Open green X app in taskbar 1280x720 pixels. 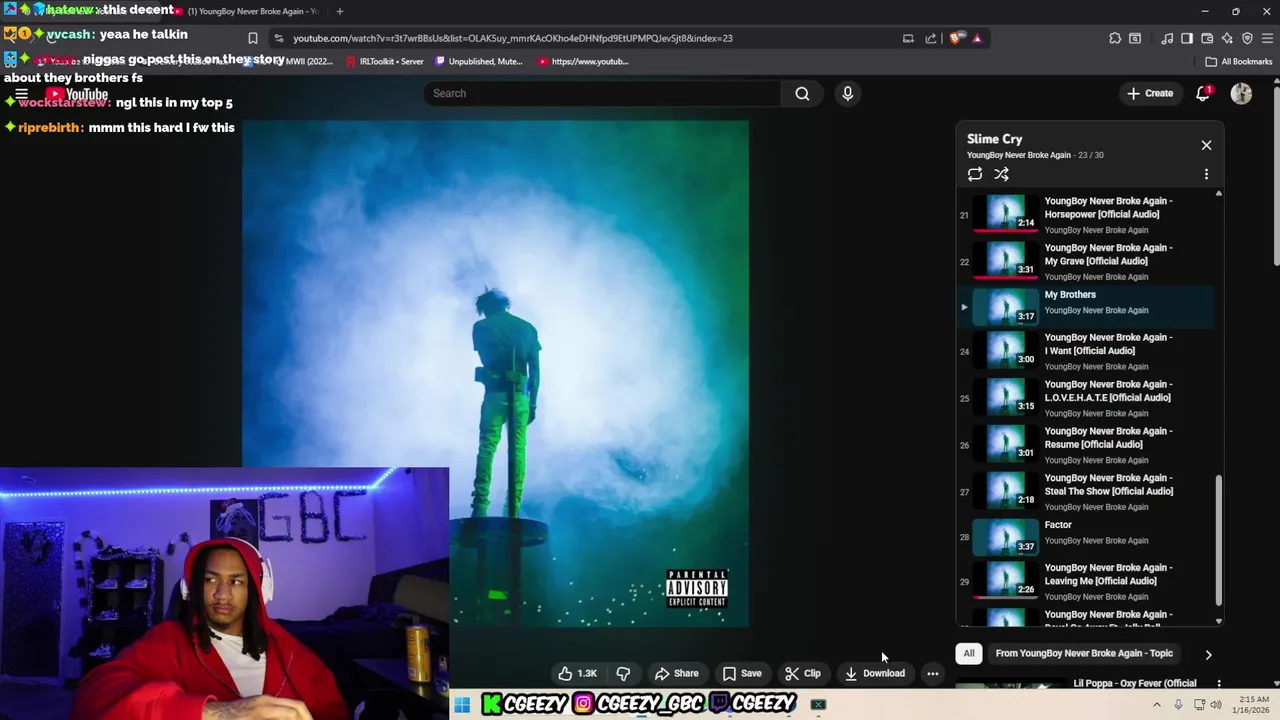[x=818, y=705]
